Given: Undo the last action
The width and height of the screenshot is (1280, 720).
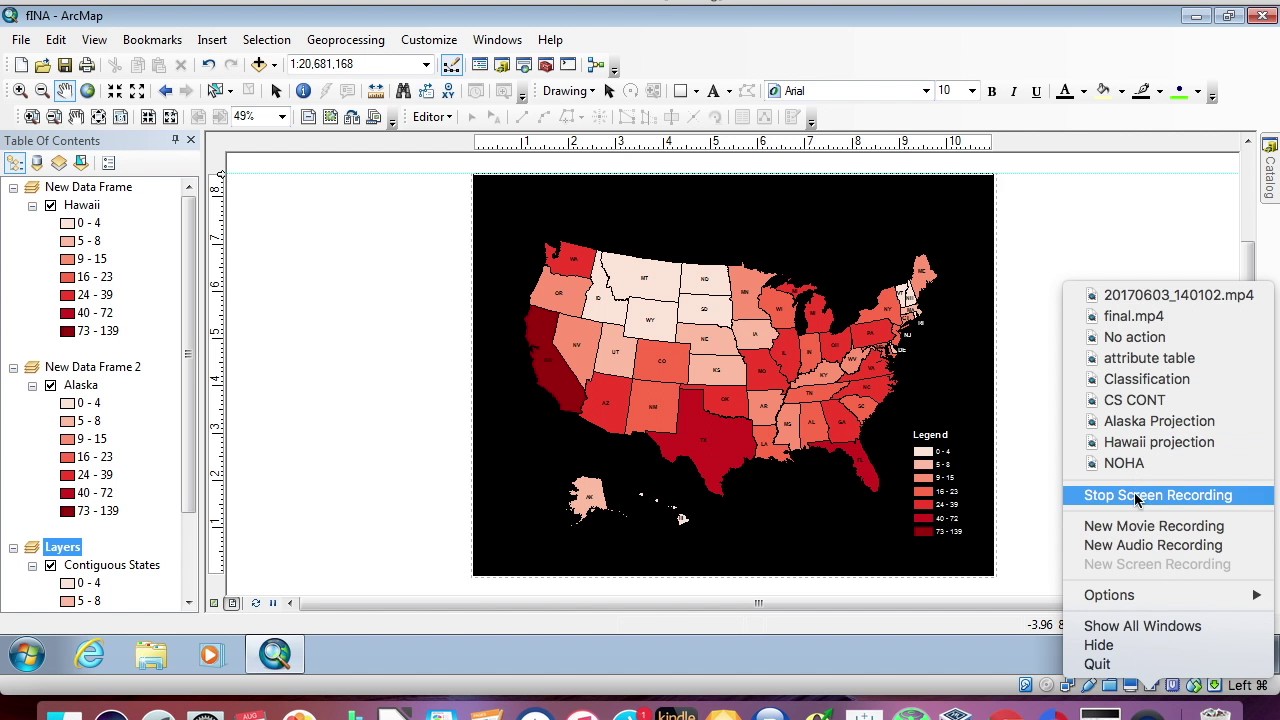Looking at the screenshot, I should coord(208,65).
